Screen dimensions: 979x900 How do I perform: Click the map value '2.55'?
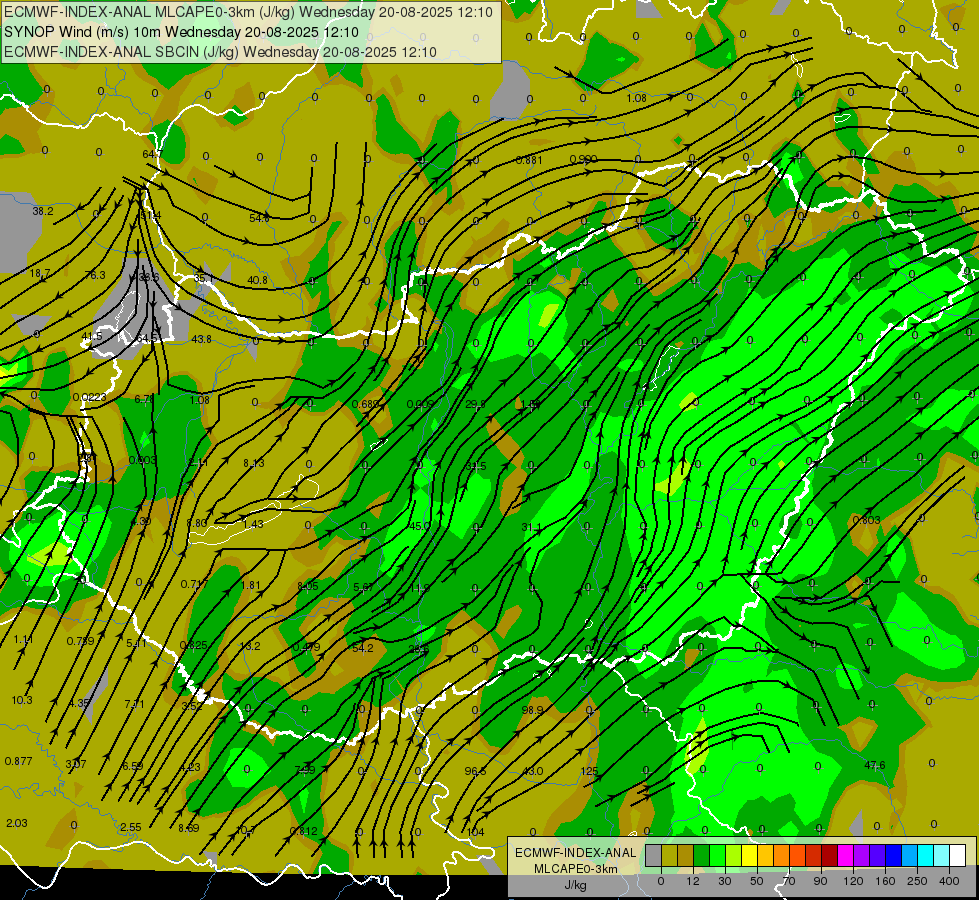pyautogui.click(x=130, y=827)
